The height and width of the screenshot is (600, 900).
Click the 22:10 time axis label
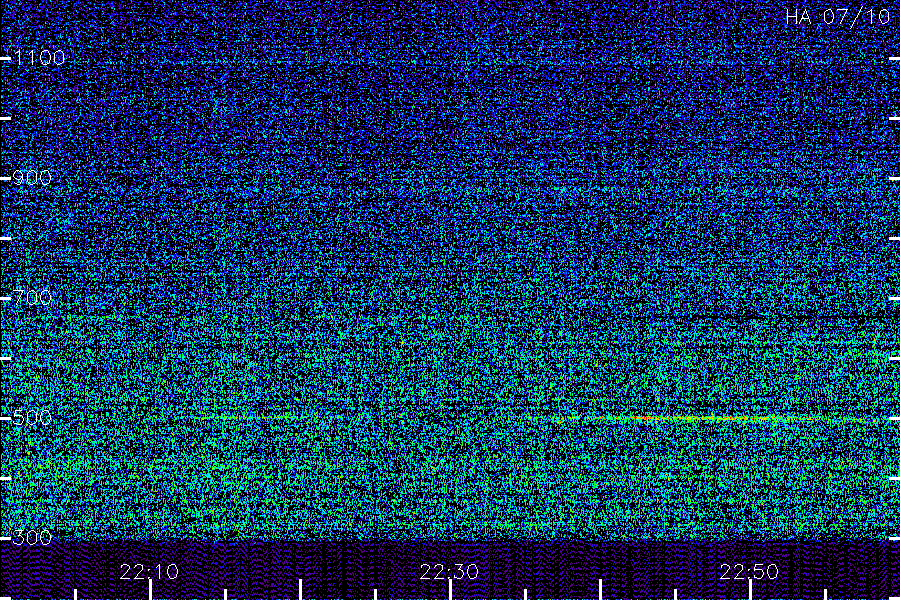tap(149, 572)
